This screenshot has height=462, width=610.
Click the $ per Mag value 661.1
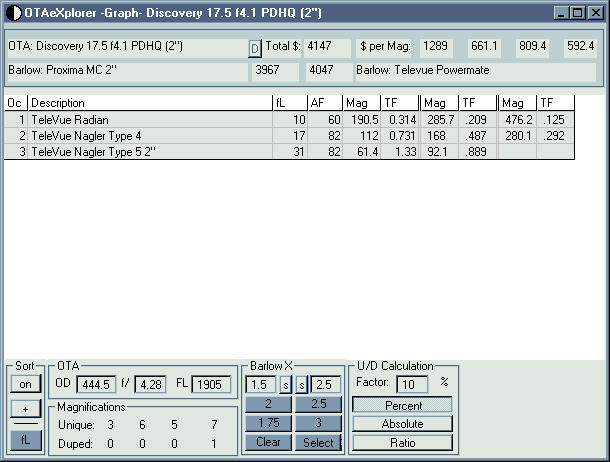484,47
